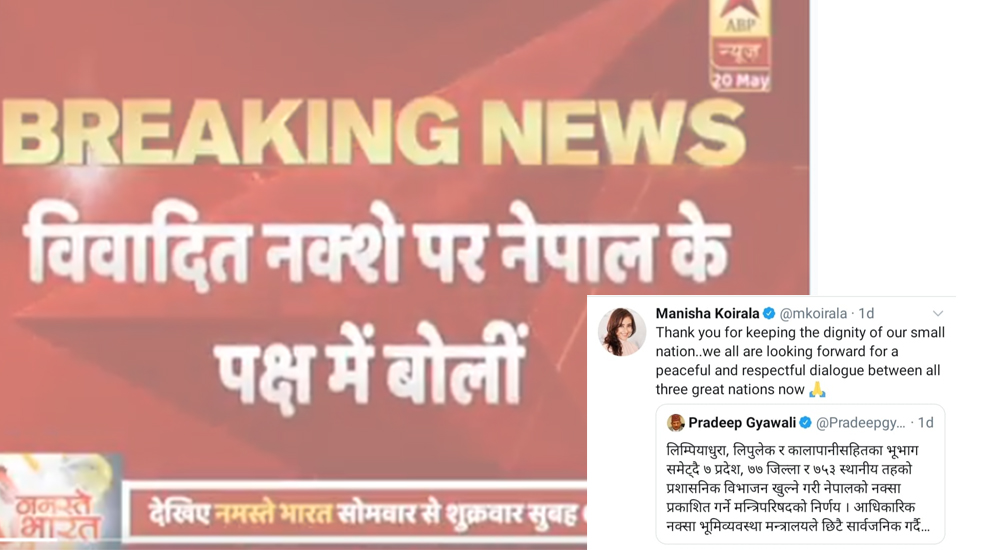Click the @Pradeepgy... truncated handle
This screenshot has width=1000, height=550.
tap(860, 422)
